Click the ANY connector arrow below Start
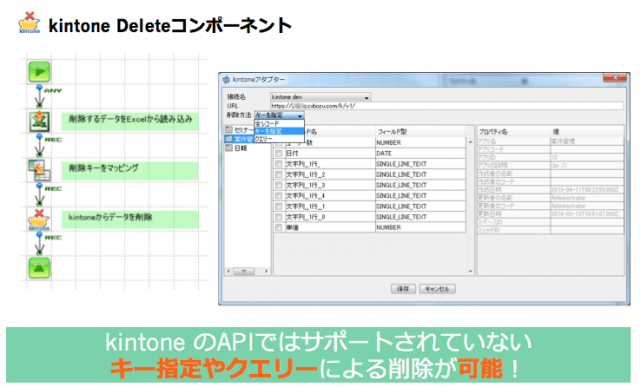The width and height of the screenshot is (640, 387). 39,96
